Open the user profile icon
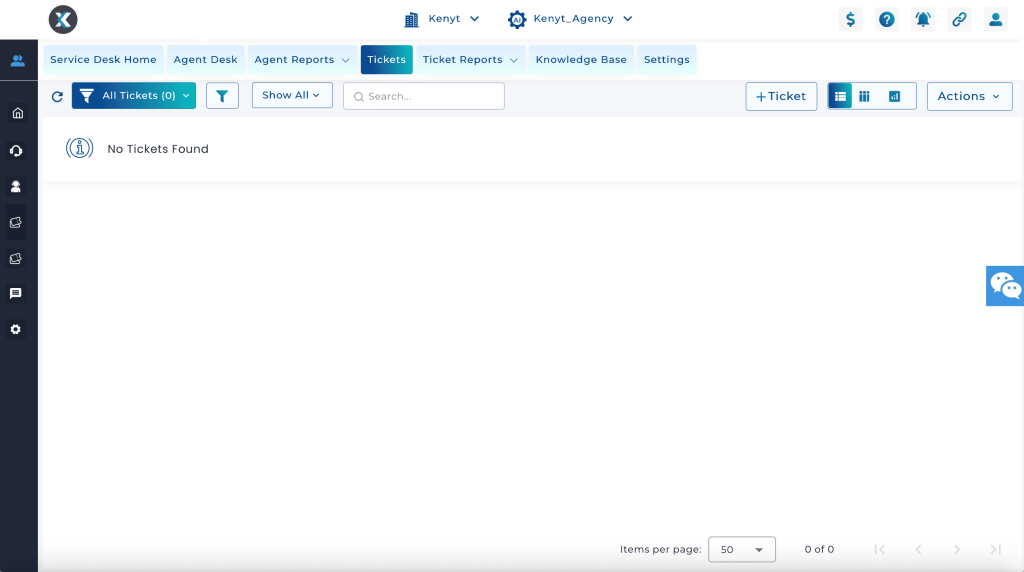Screen dimensions: 1024x572 (x=995, y=19)
